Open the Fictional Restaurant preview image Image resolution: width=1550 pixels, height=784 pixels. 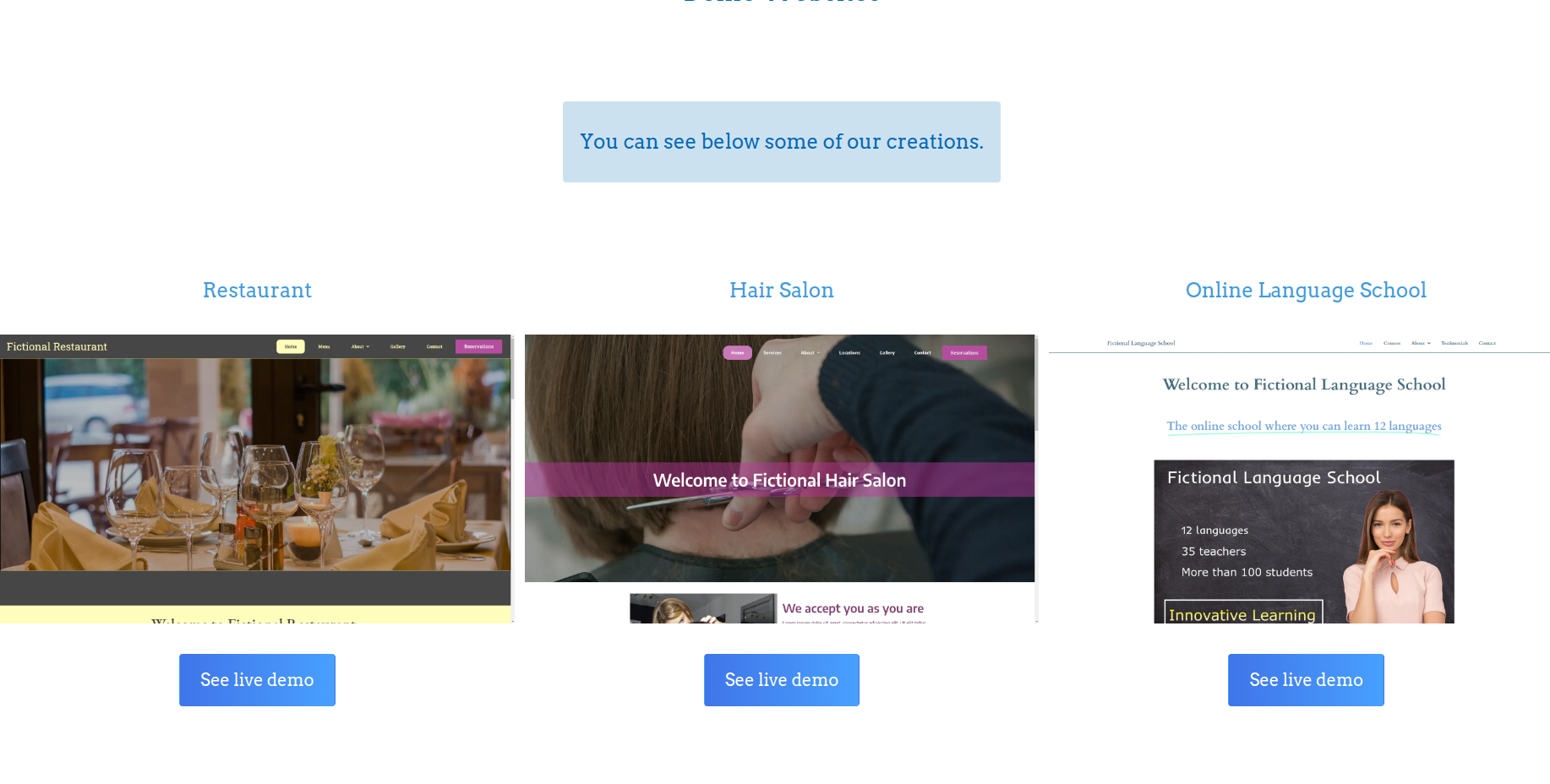pos(255,465)
